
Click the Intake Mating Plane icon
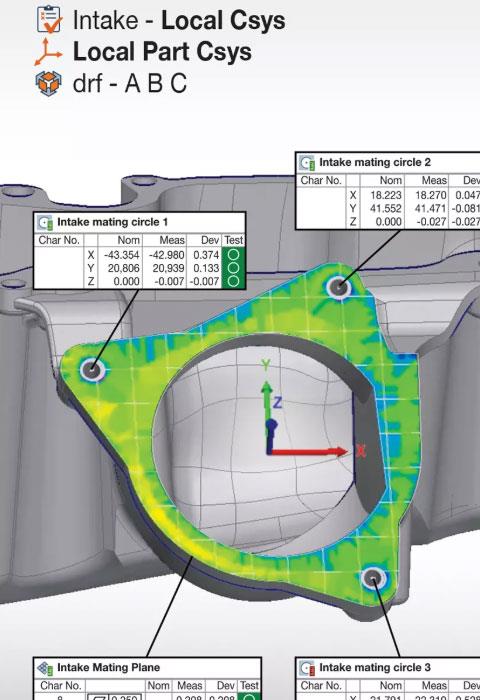(45, 668)
